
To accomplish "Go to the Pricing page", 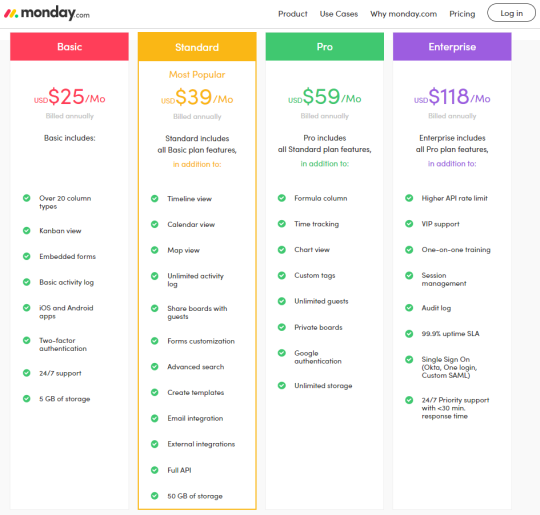I will click(x=462, y=14).
